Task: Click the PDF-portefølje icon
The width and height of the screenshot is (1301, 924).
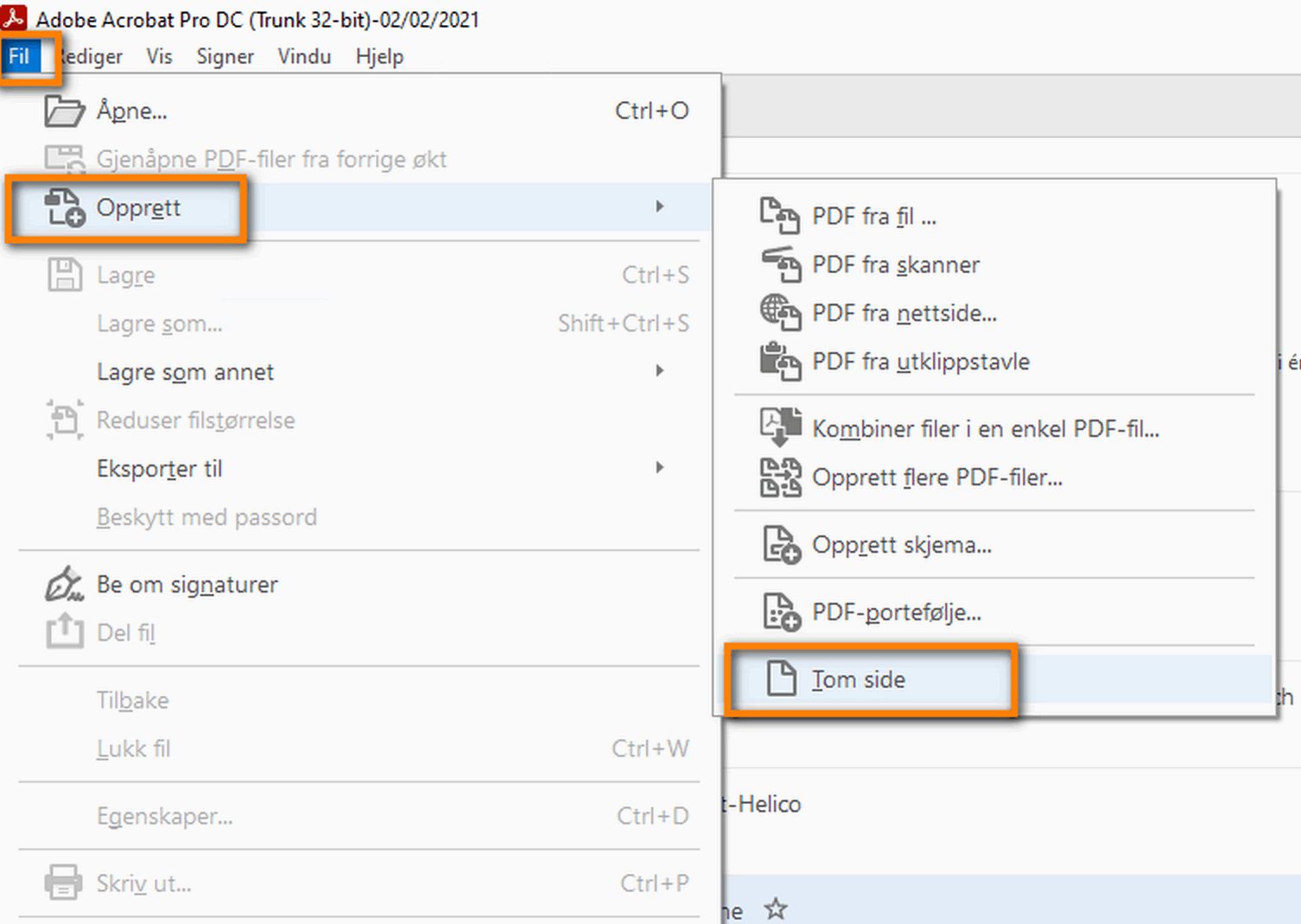Action: pyautogui.click(x=781, y=612)
